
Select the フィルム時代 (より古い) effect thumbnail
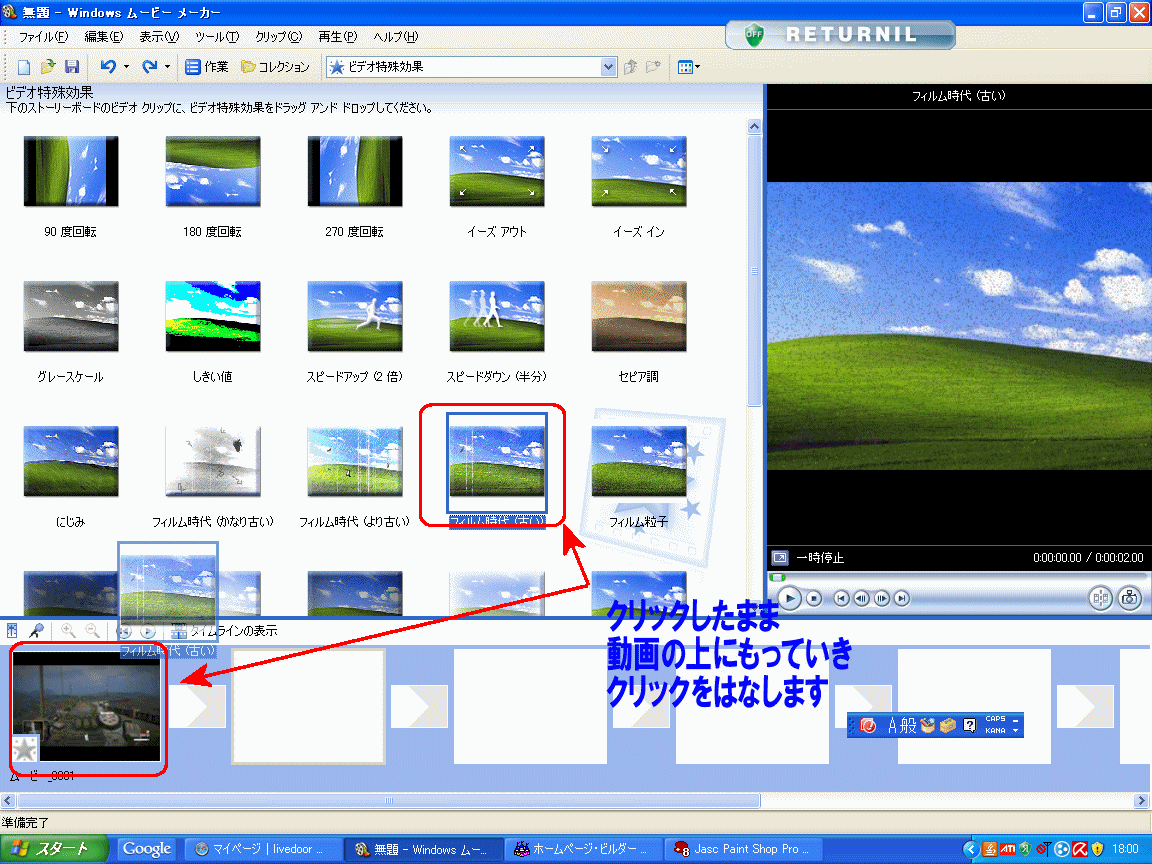[355, 461]
